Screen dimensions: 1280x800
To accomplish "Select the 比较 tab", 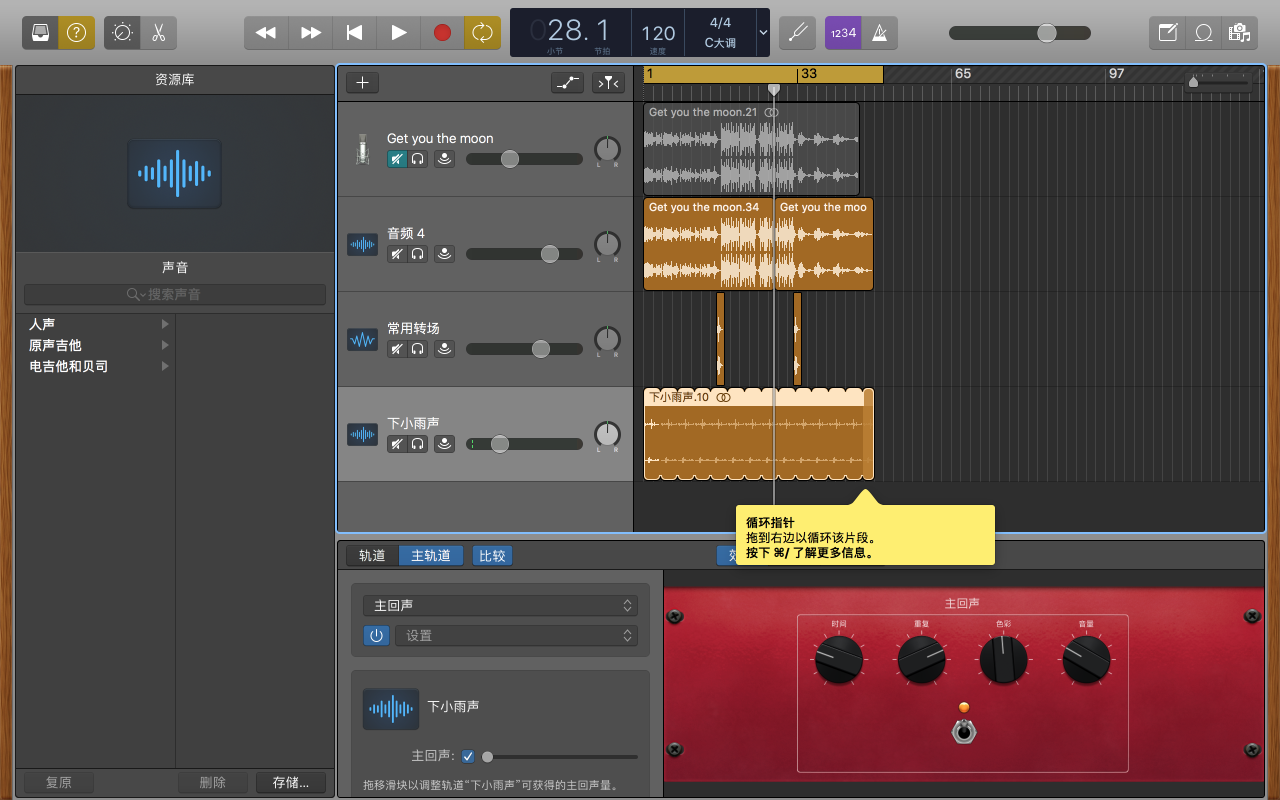I will 492,556.
